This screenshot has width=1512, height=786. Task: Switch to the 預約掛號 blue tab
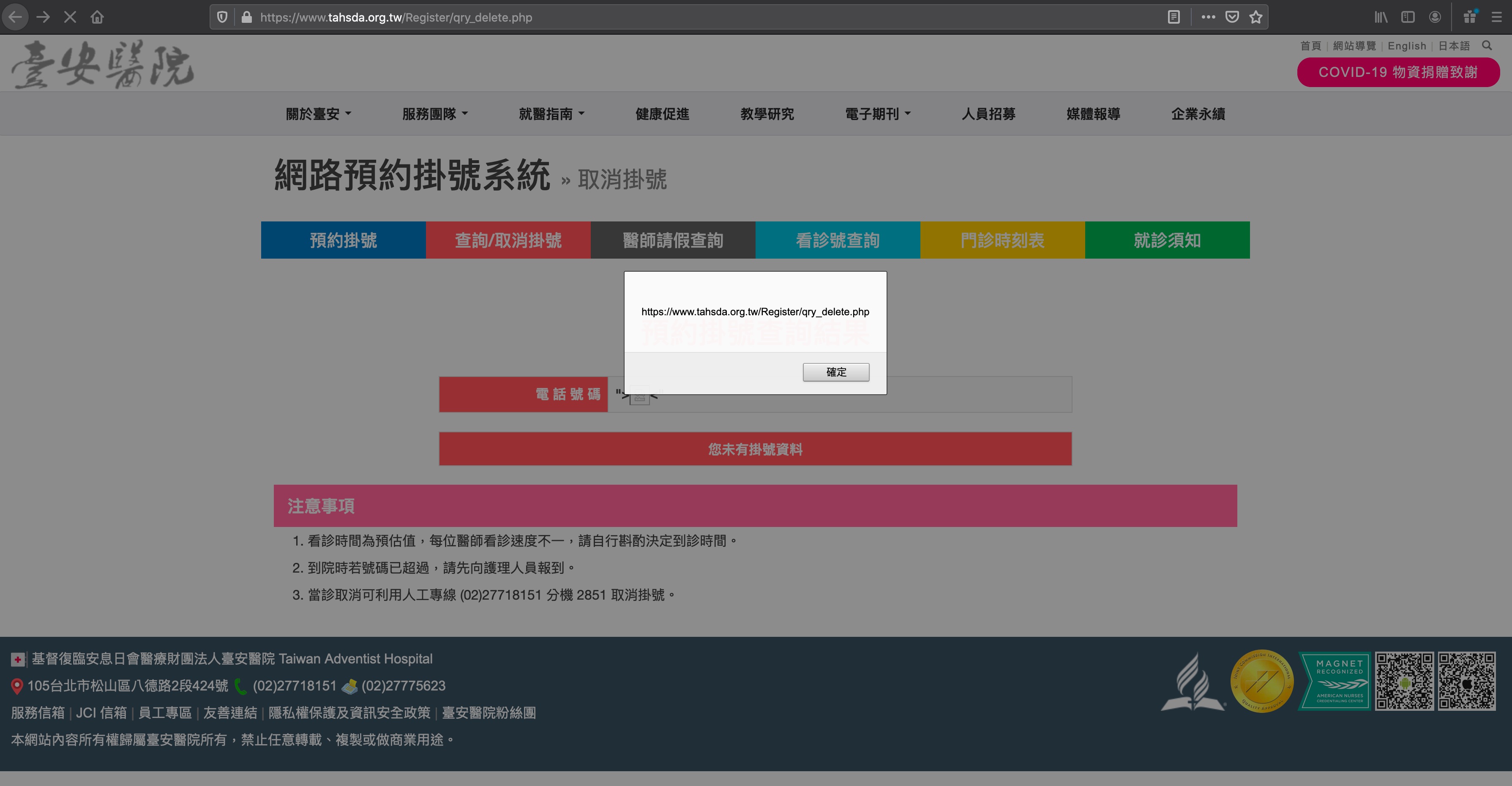[344, 240]
